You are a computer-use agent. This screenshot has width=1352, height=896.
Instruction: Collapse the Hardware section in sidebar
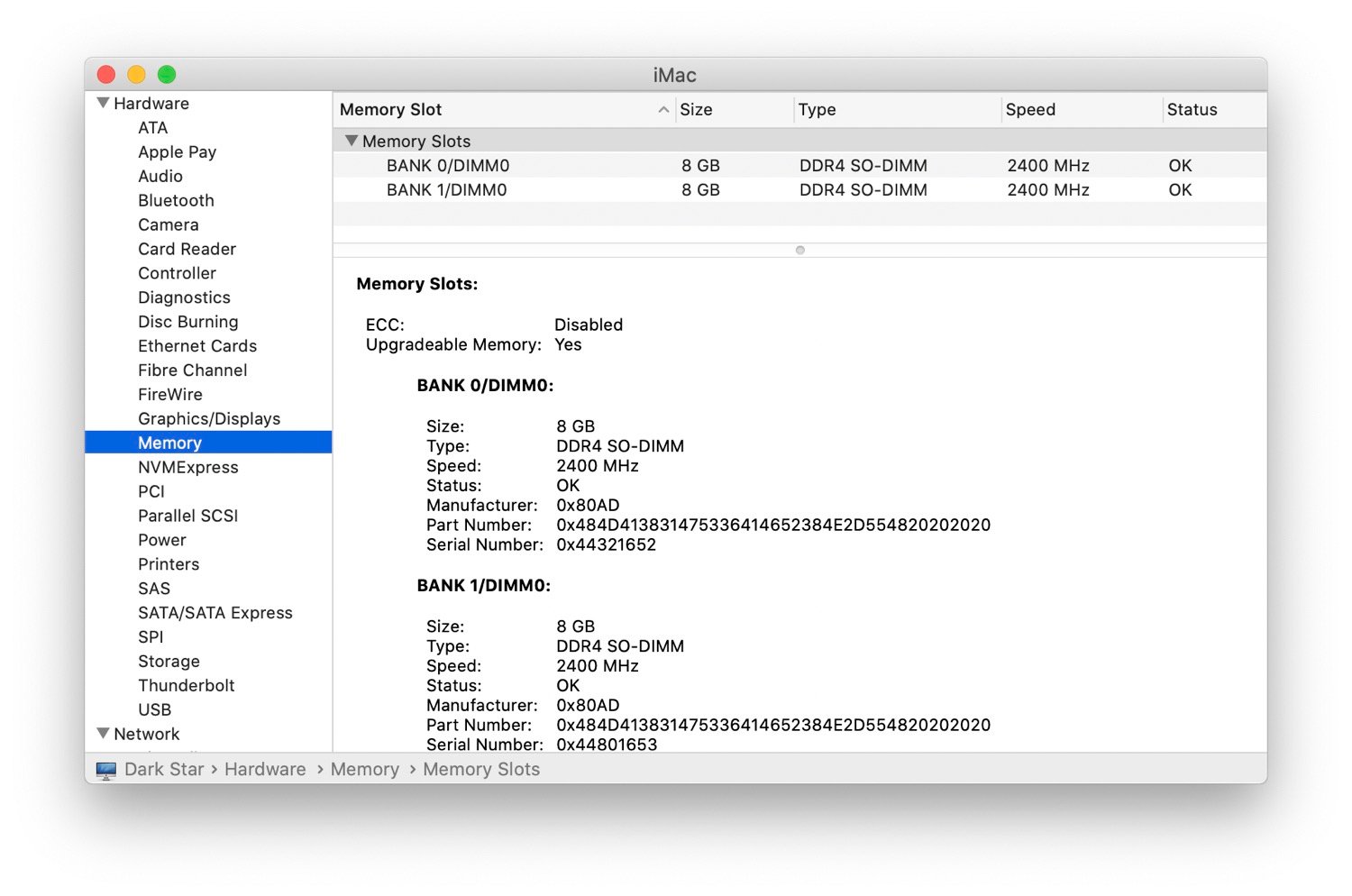coord(103,103)
